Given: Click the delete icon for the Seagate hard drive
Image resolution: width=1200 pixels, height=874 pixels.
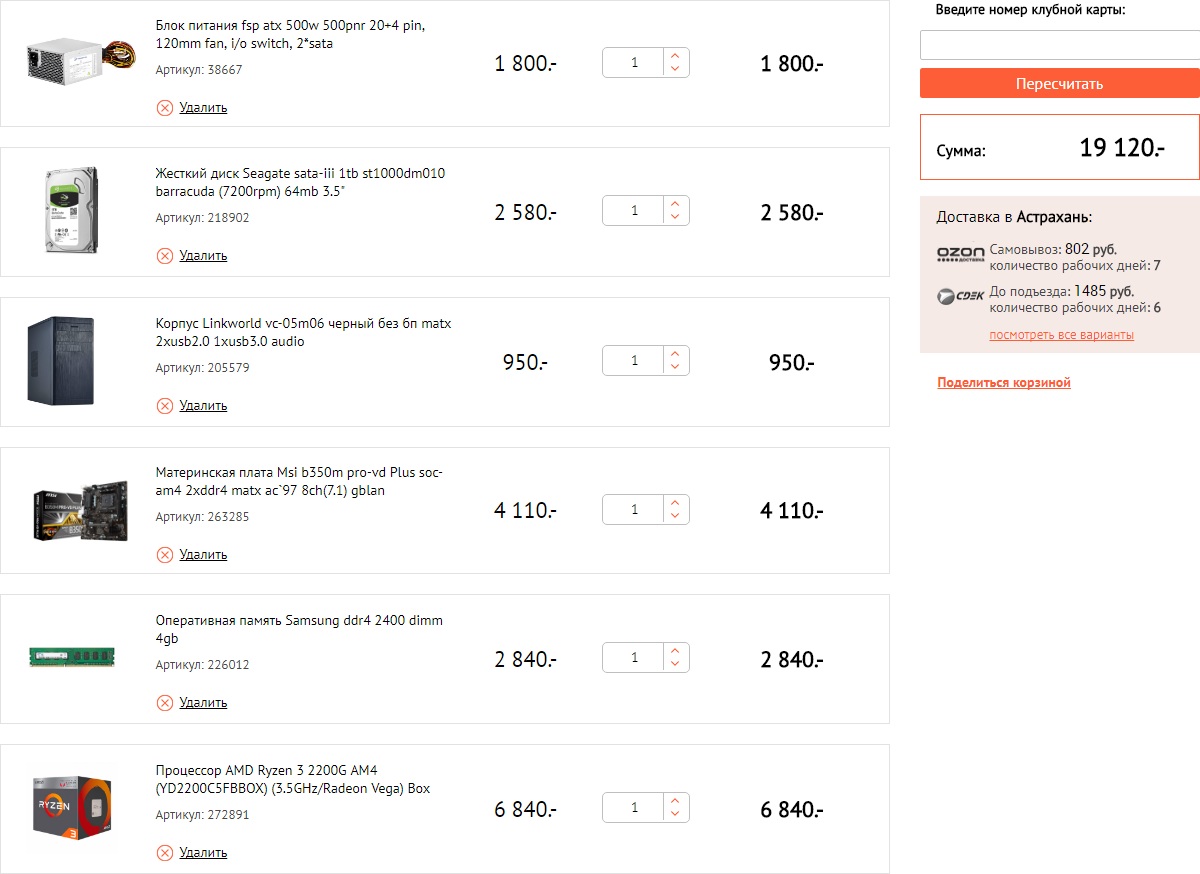Looking at the screenshot, I should (x=165, y=256).
